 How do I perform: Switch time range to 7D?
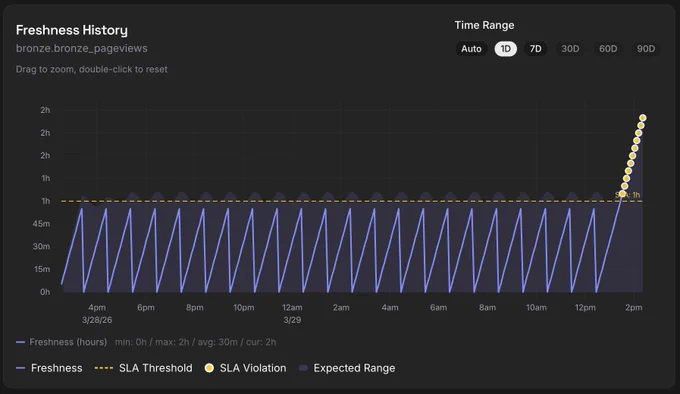[536, 49]
